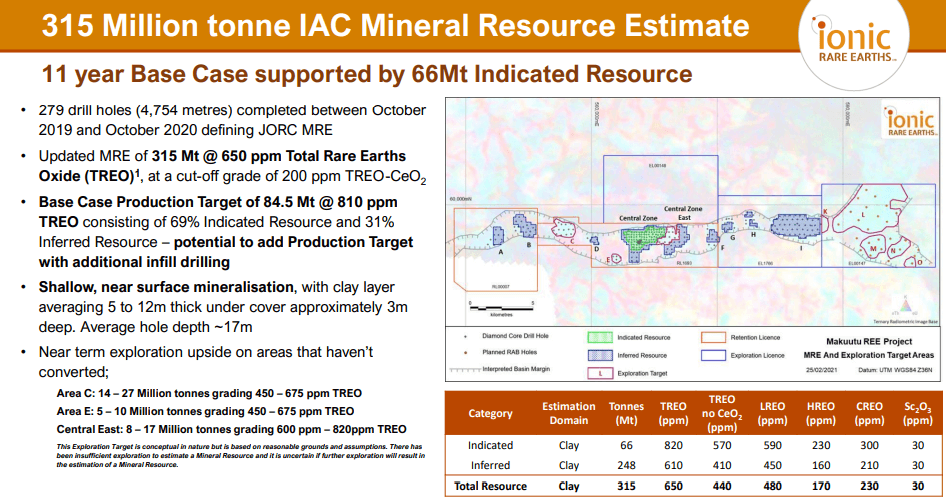Click the Indicated tonnes value '66'

tap(626, 445)
